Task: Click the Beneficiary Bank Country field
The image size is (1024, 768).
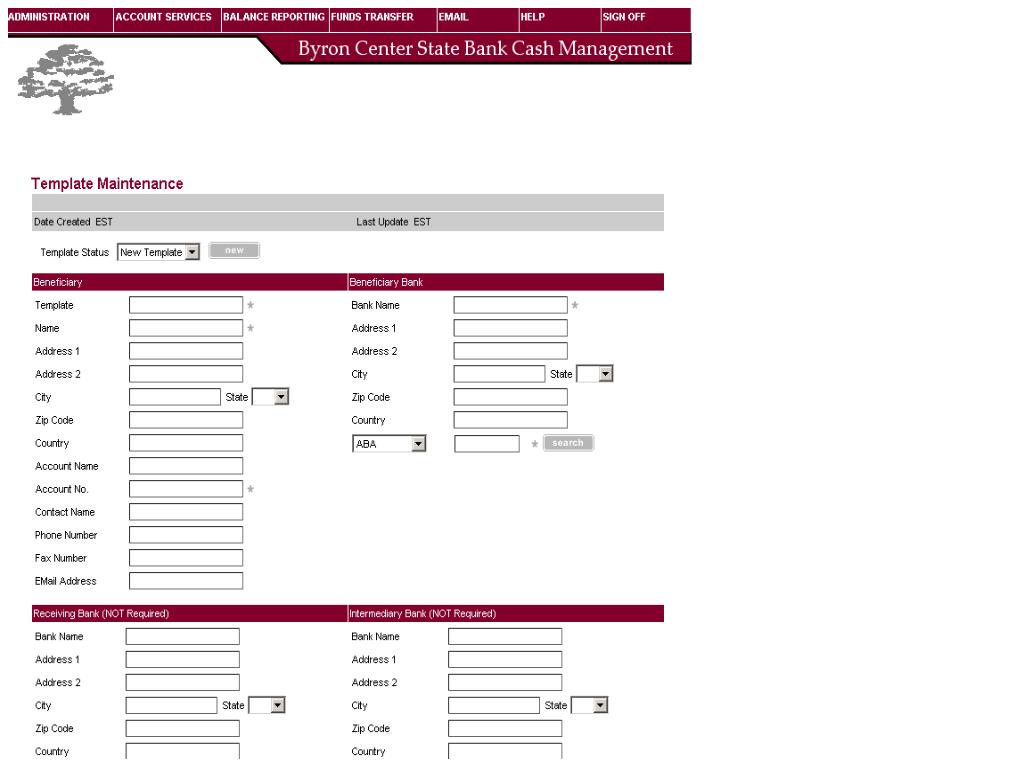Action: pos(511,420)
